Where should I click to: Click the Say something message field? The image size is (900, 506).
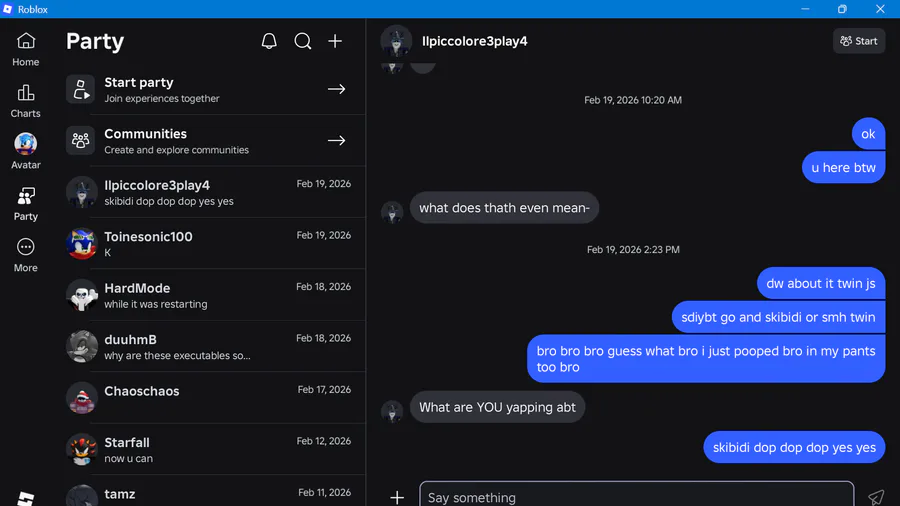pyautogui.click(x=637, y=494)
